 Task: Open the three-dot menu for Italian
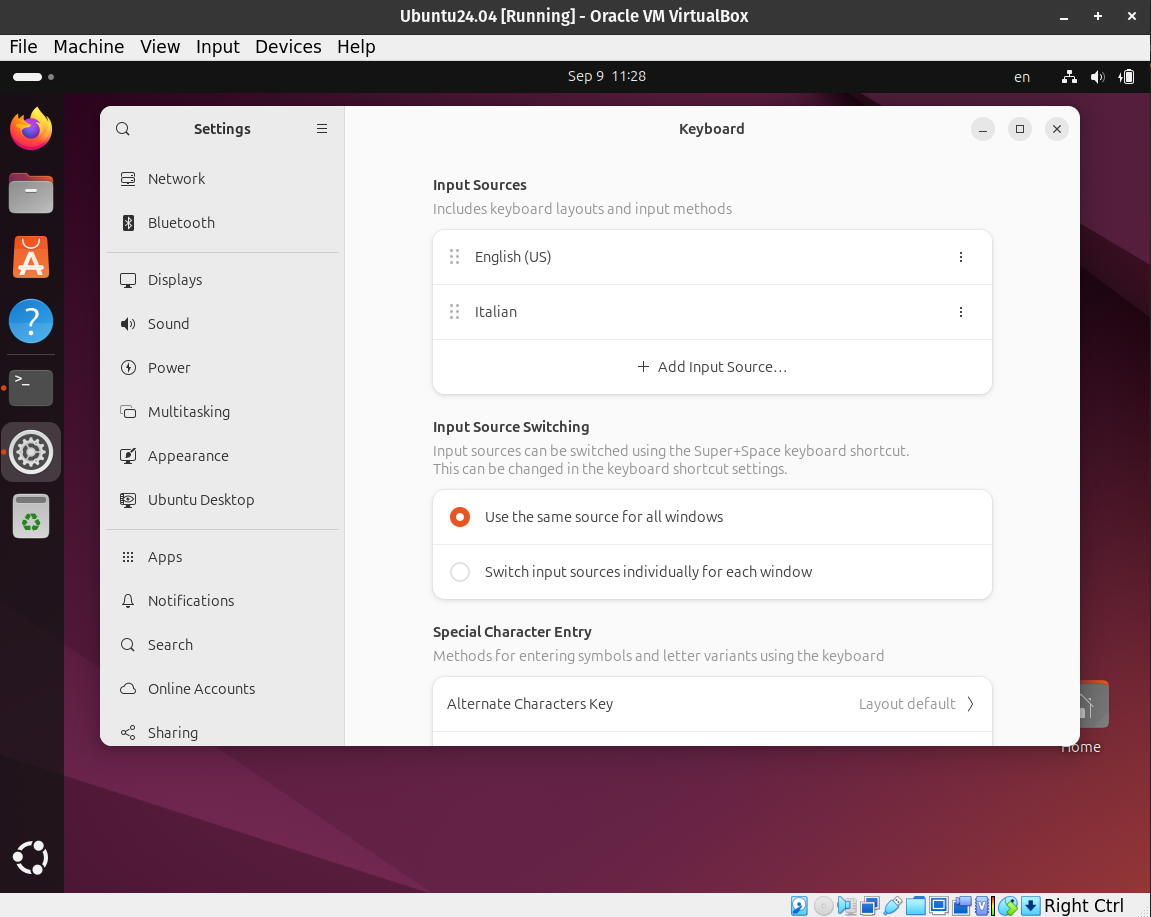click(x=961, y=312)
